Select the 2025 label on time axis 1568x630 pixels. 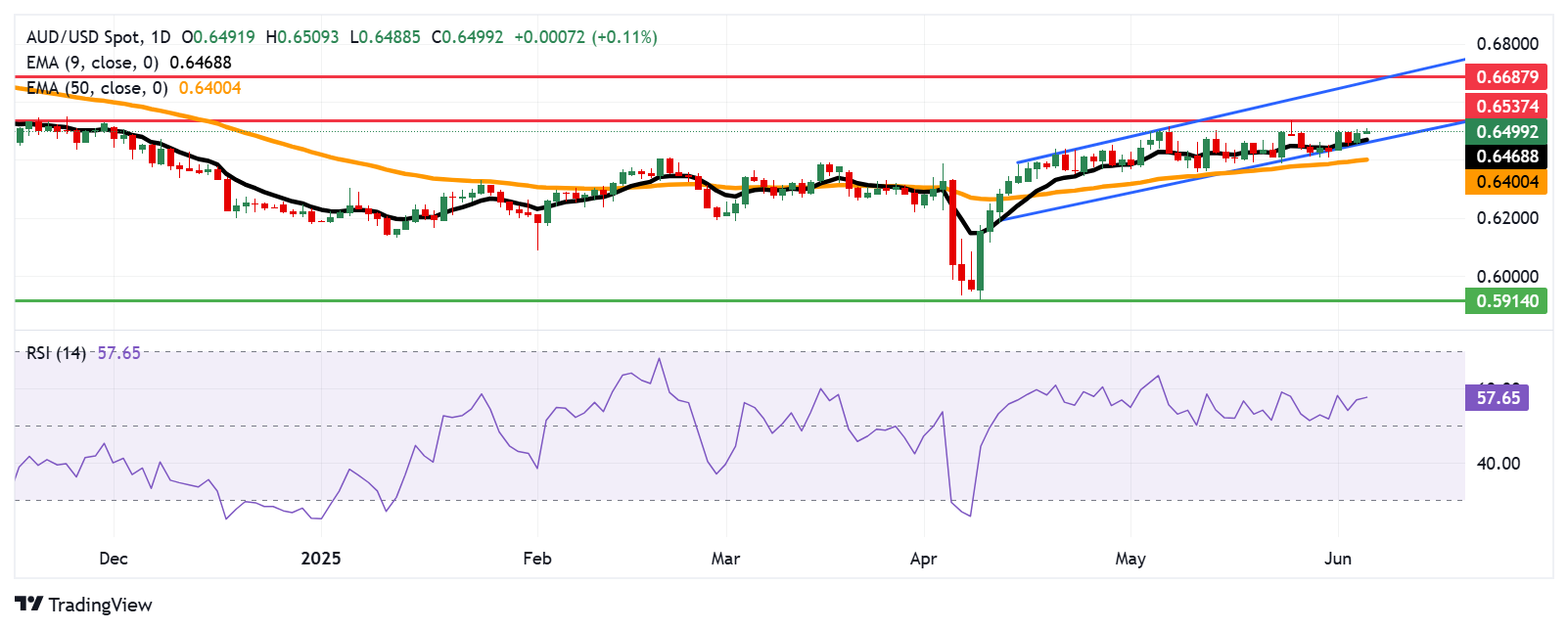pyautogui.click(x=321, y=559)
